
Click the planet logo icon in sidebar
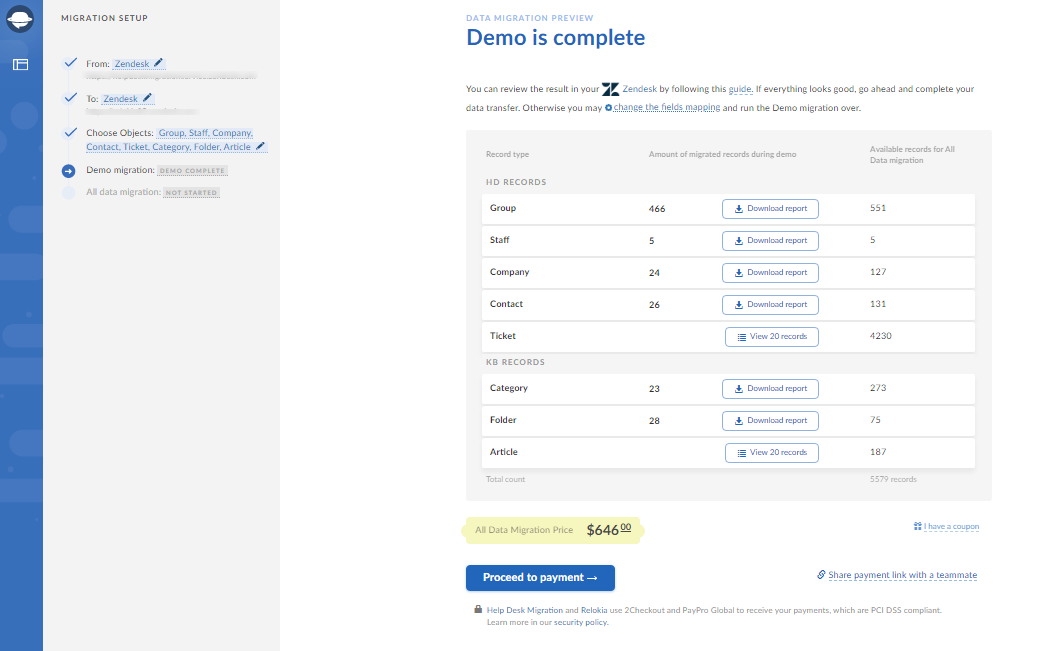click(20, 20)
